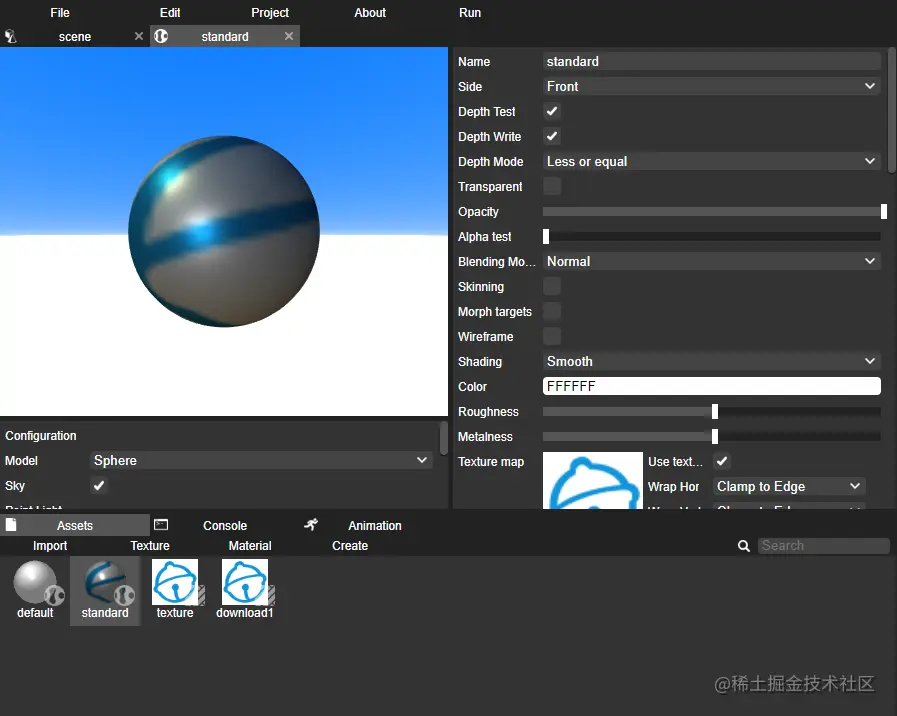This screenshot has height=716, width=897.
Task: Click the standard material tab icon
Action: coord(161,36)
